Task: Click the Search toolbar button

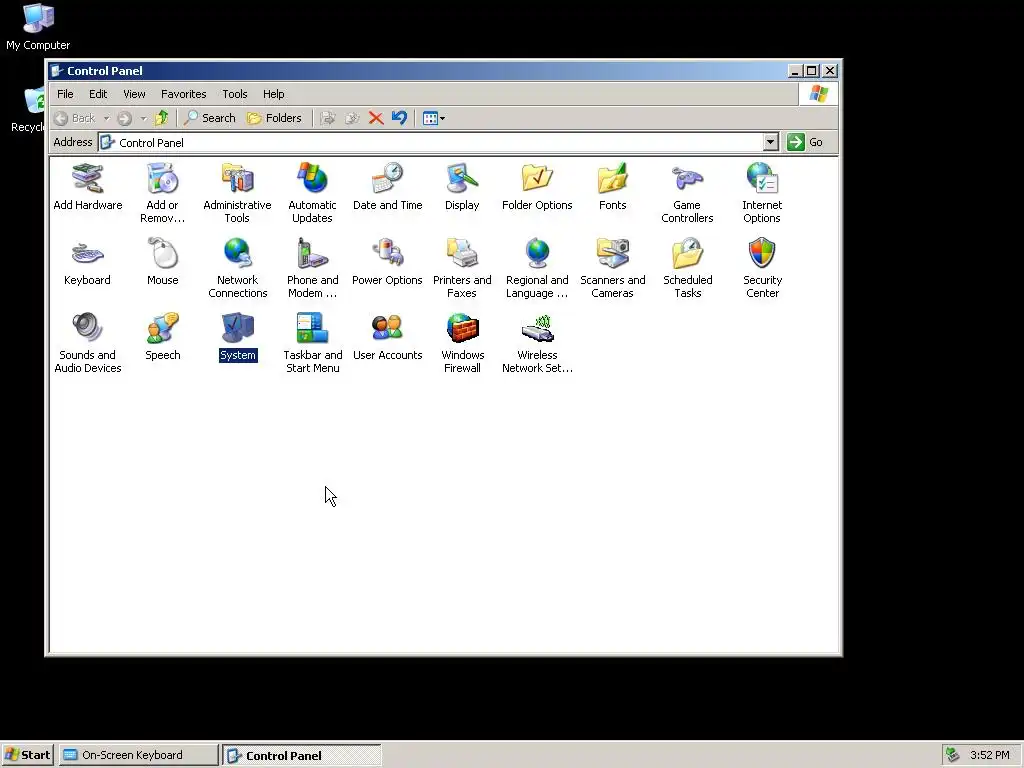Action: point(210,118)
